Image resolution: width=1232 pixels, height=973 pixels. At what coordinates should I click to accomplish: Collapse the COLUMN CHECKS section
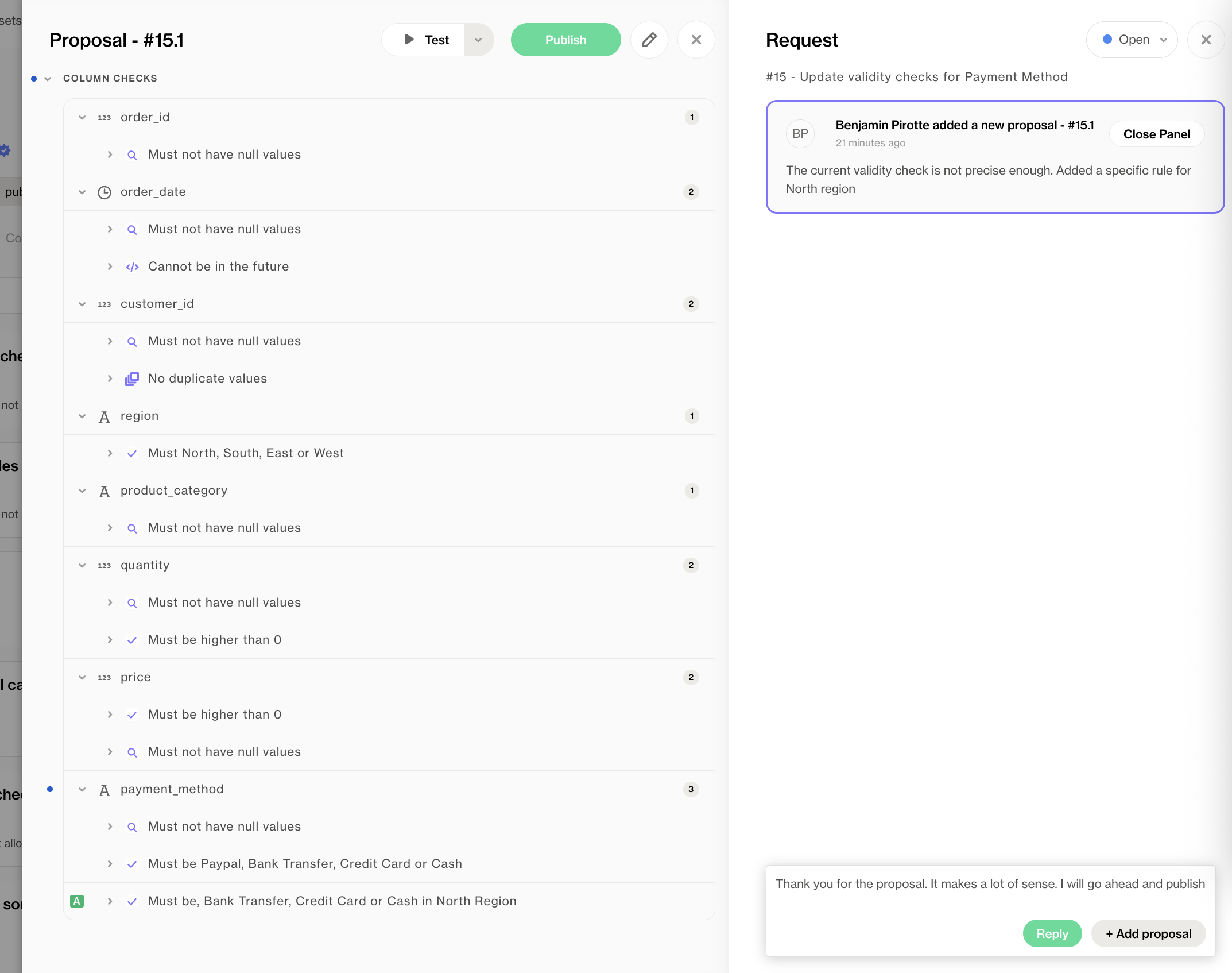[x=48, y=79]
